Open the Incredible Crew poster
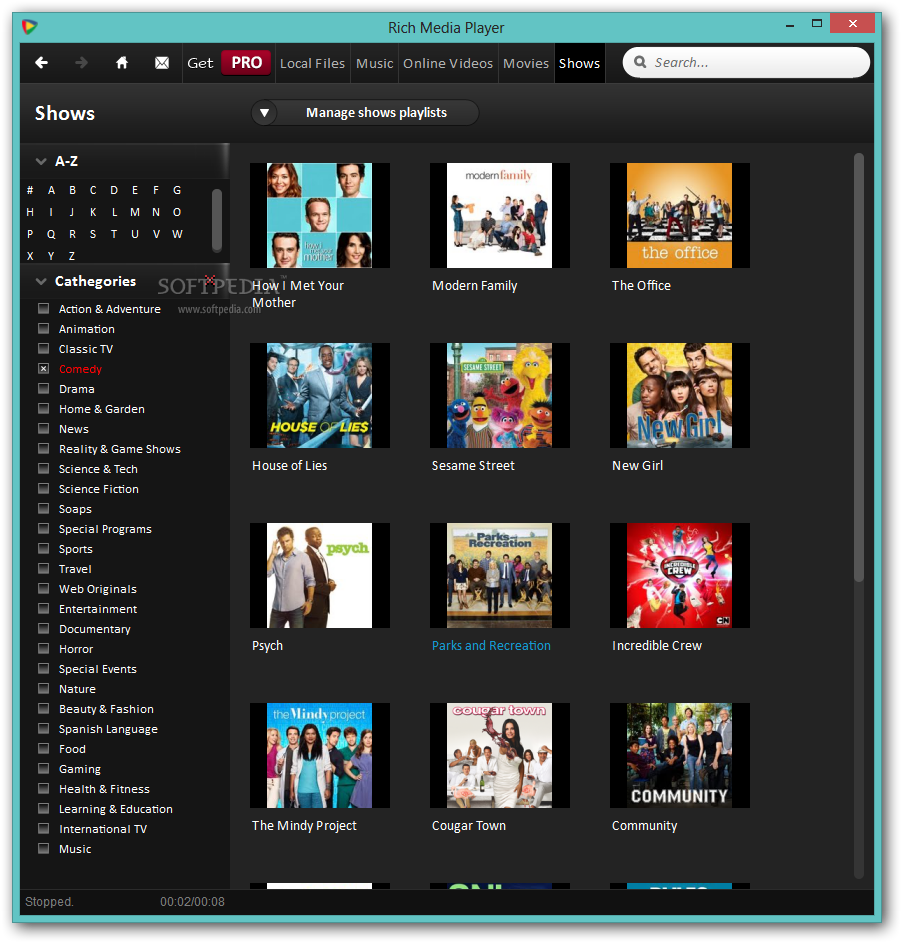 (x=680, y=576)
